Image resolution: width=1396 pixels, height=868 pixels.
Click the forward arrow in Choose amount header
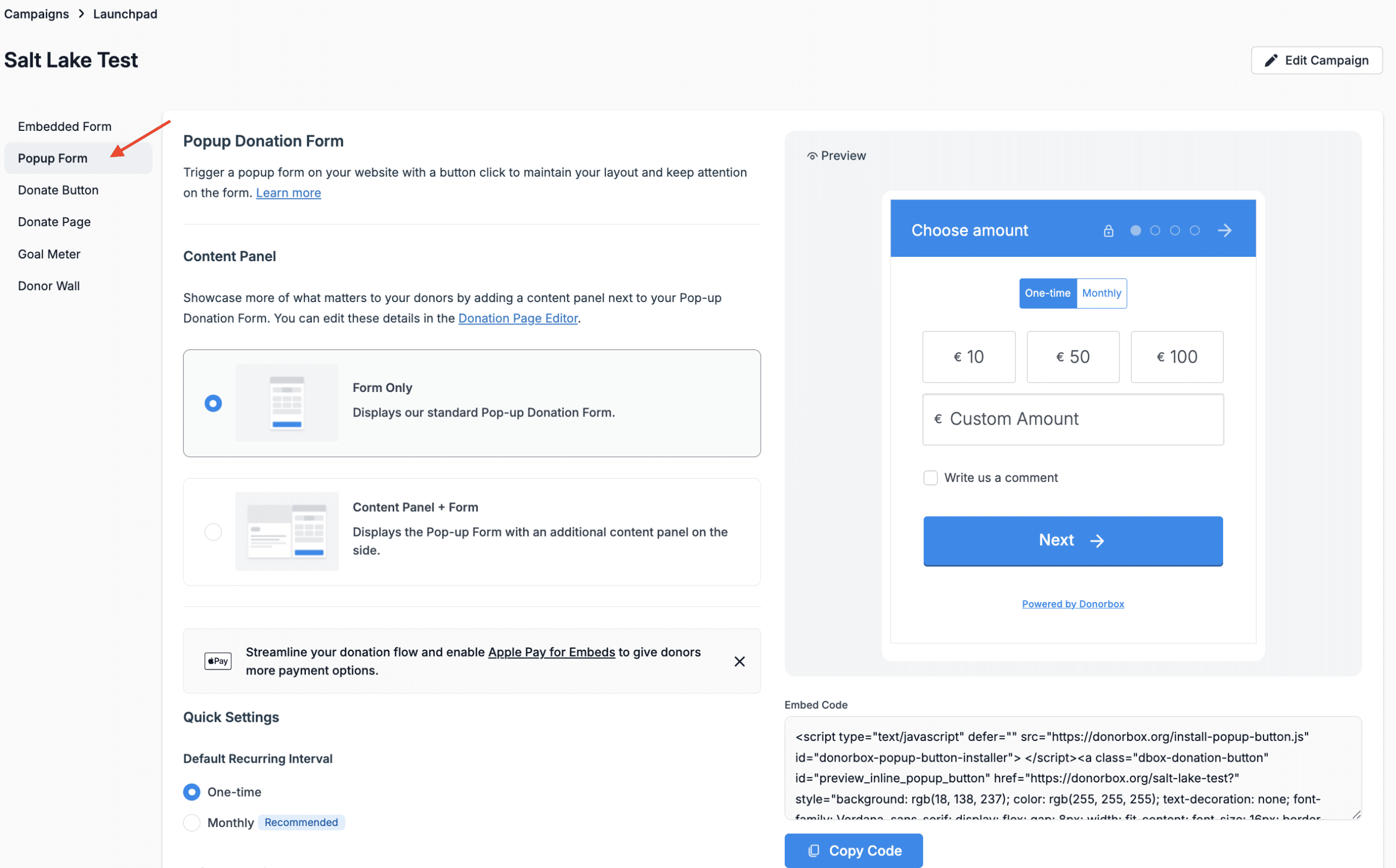point(1224,231)
